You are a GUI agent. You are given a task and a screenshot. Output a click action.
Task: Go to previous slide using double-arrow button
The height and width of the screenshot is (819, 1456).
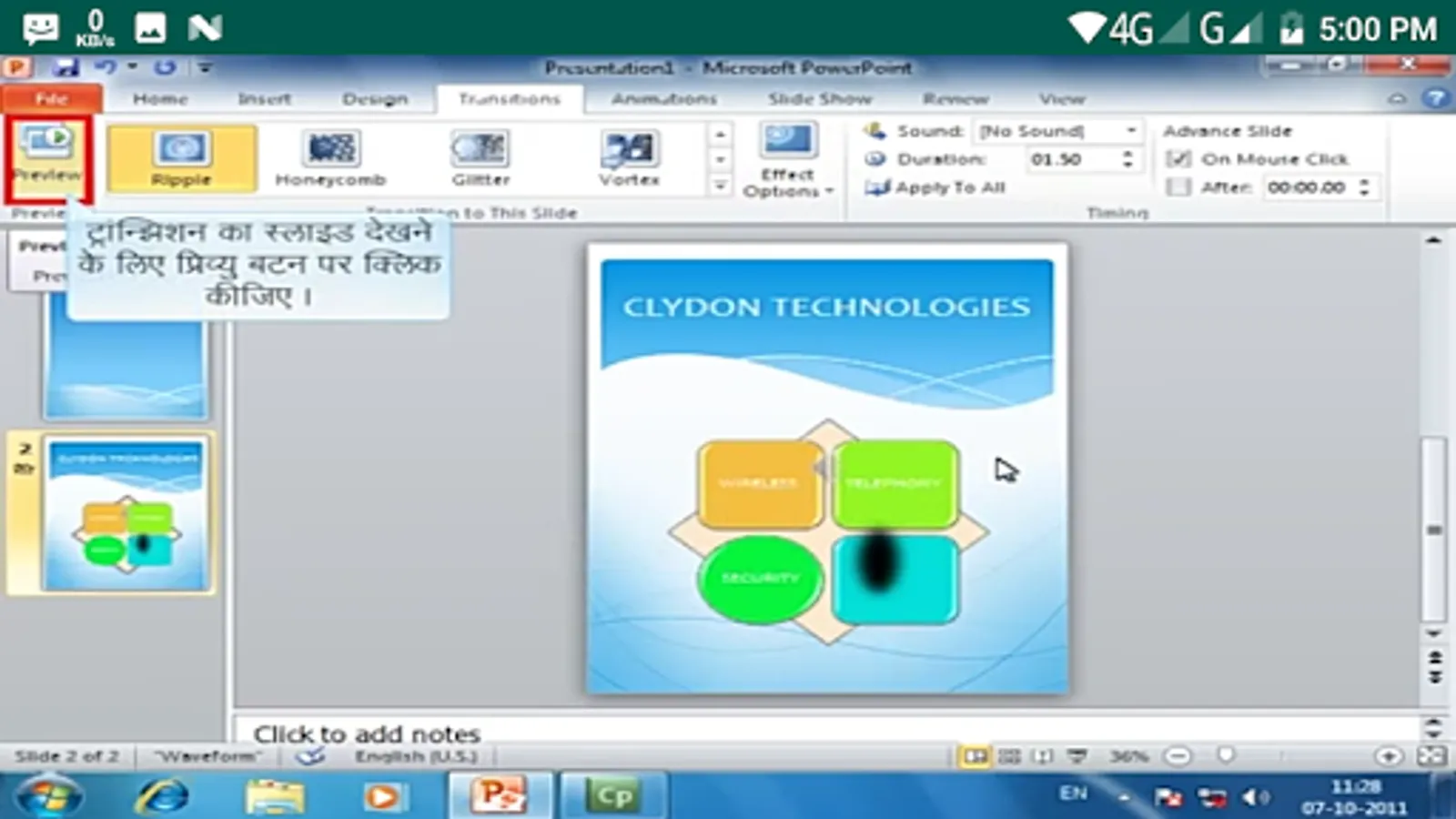click(1435, 658)
